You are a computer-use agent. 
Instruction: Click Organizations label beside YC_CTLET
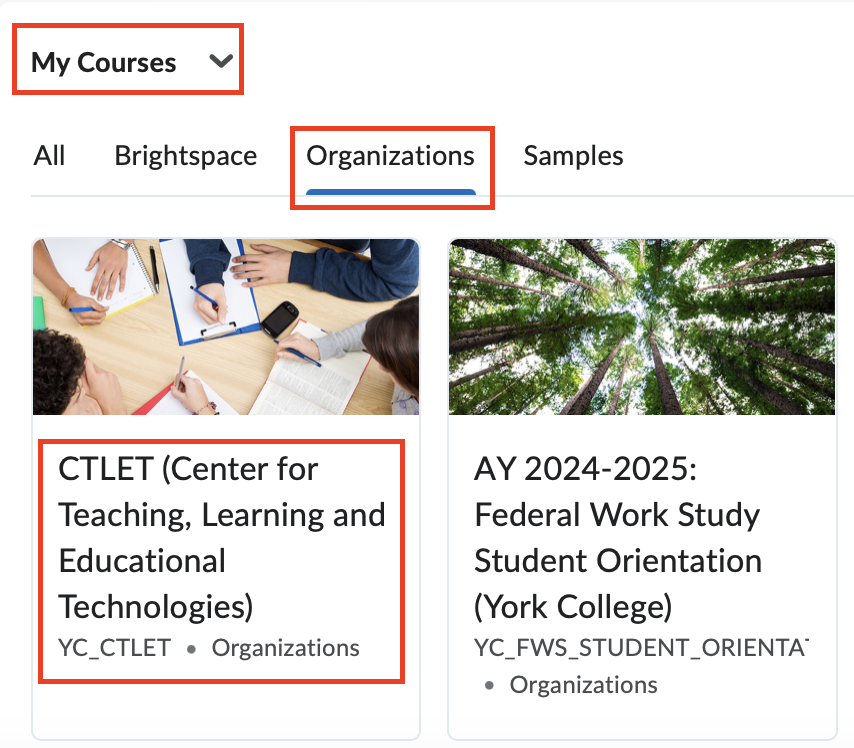pyautogui.click(x=285, y=648)
